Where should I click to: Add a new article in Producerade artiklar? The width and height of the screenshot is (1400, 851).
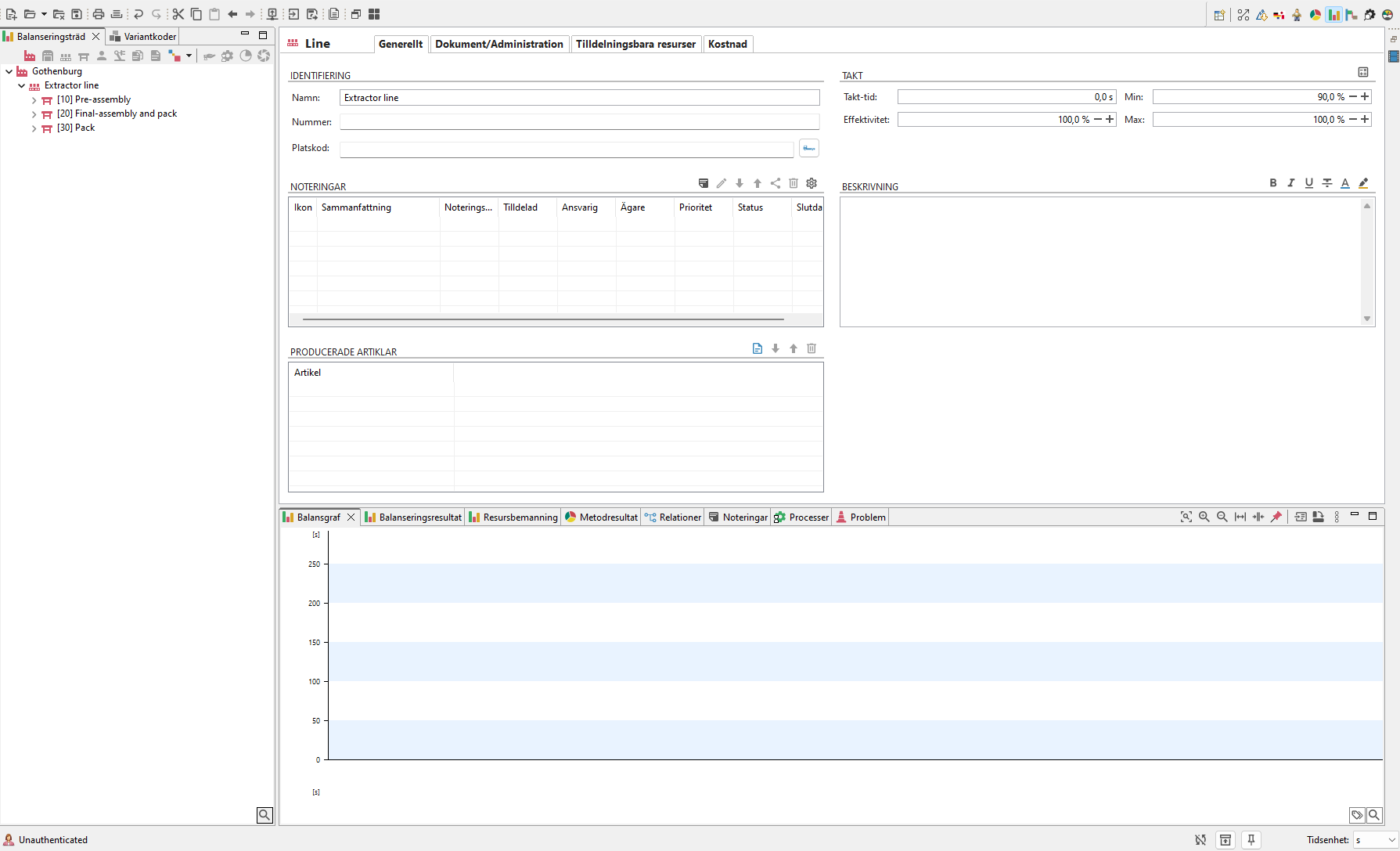coord(757,348)
